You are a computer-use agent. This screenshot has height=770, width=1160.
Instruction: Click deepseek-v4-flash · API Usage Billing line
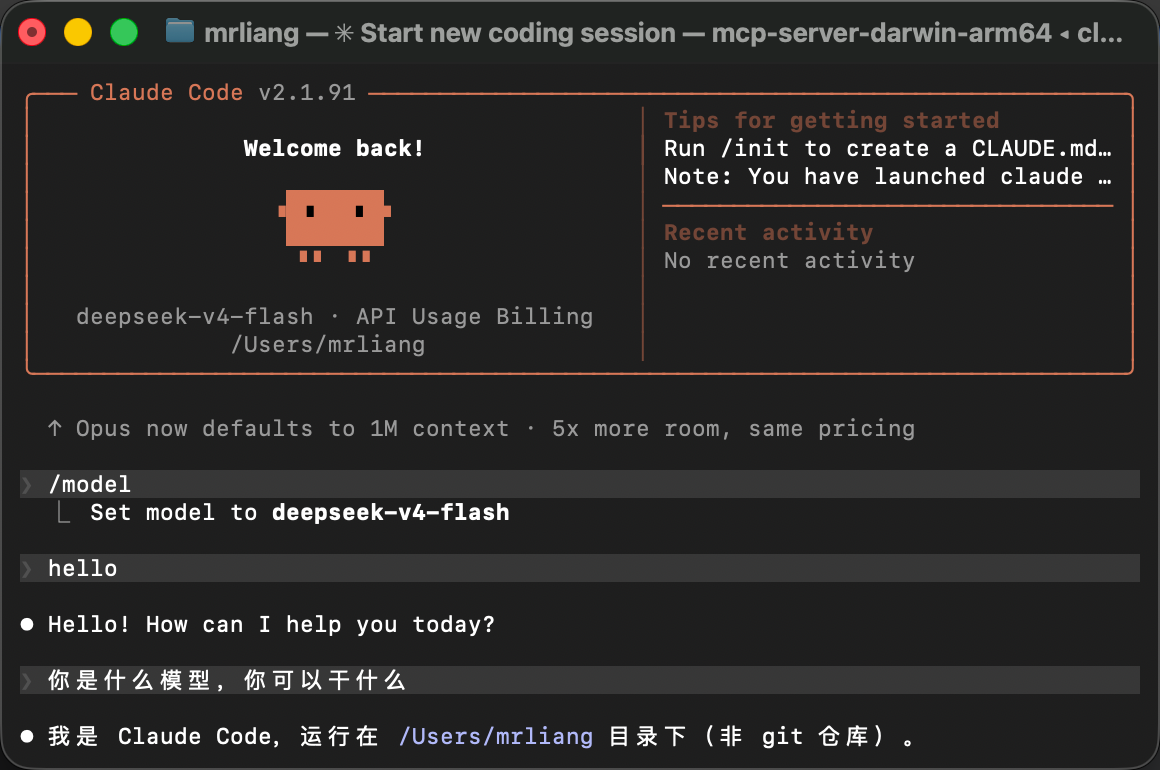pos(334,317)
